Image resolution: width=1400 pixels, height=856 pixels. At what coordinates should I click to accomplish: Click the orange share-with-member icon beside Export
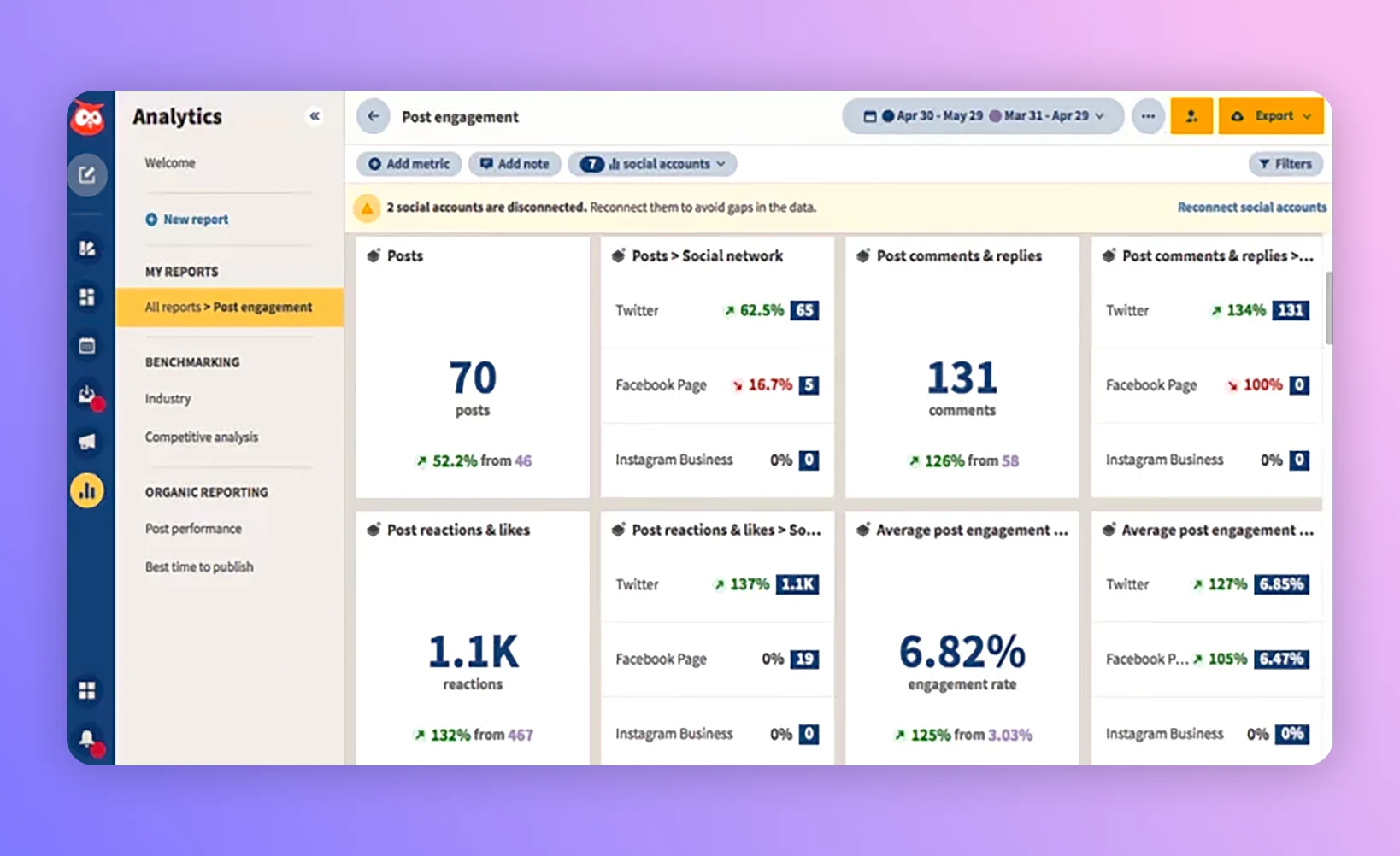[x=1191, y=115]
